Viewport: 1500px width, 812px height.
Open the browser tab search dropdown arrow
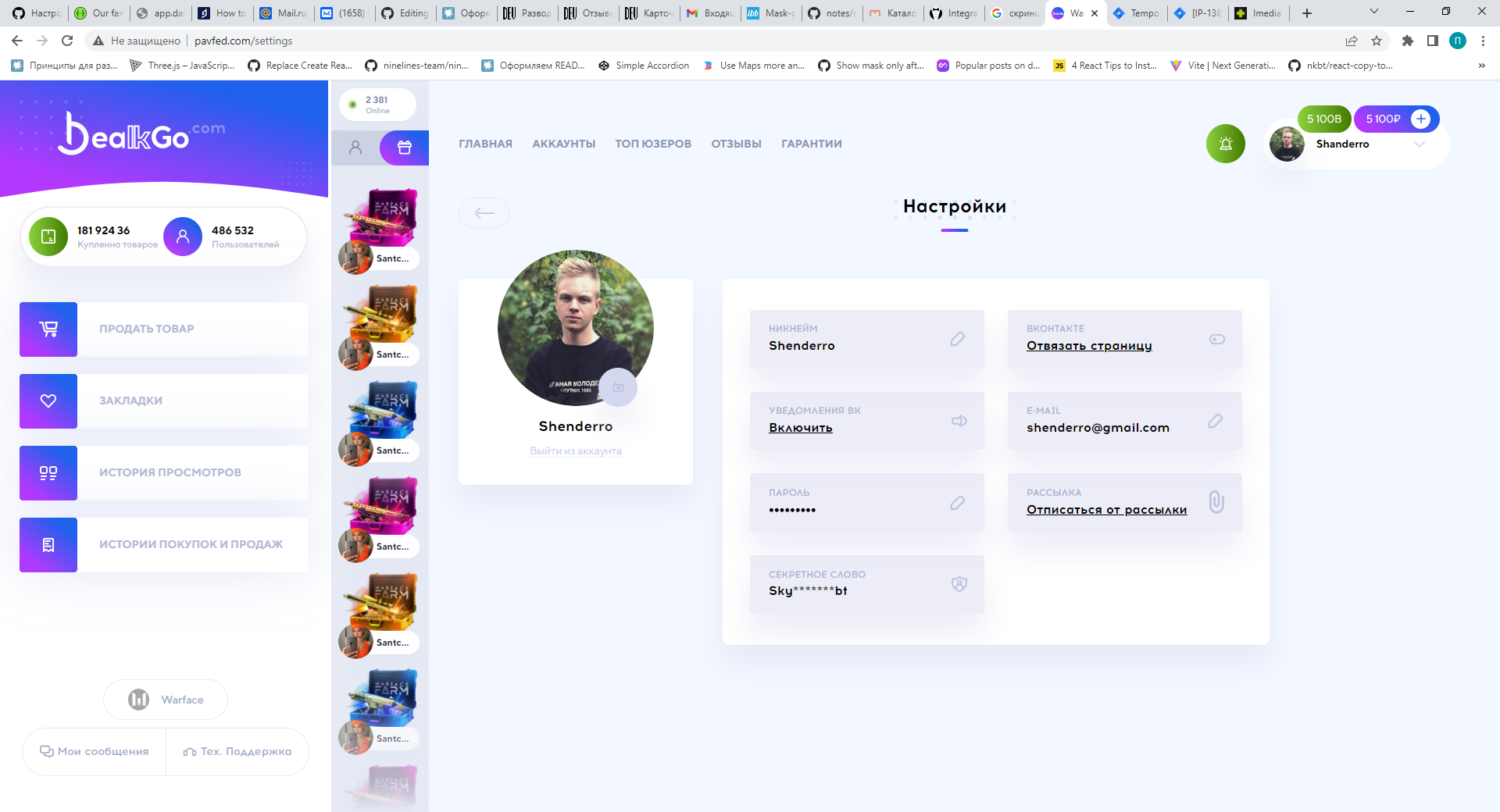coord(1373,12)
